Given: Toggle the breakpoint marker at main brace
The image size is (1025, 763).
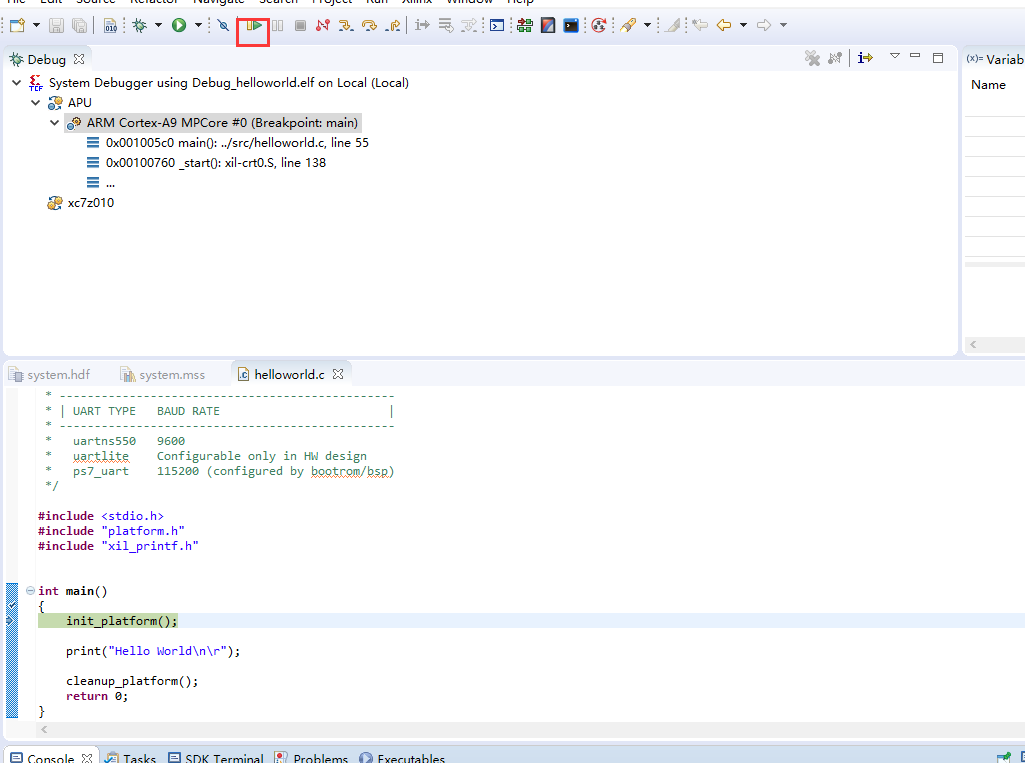Looking at the screenshot, I should tap(12, 605).
